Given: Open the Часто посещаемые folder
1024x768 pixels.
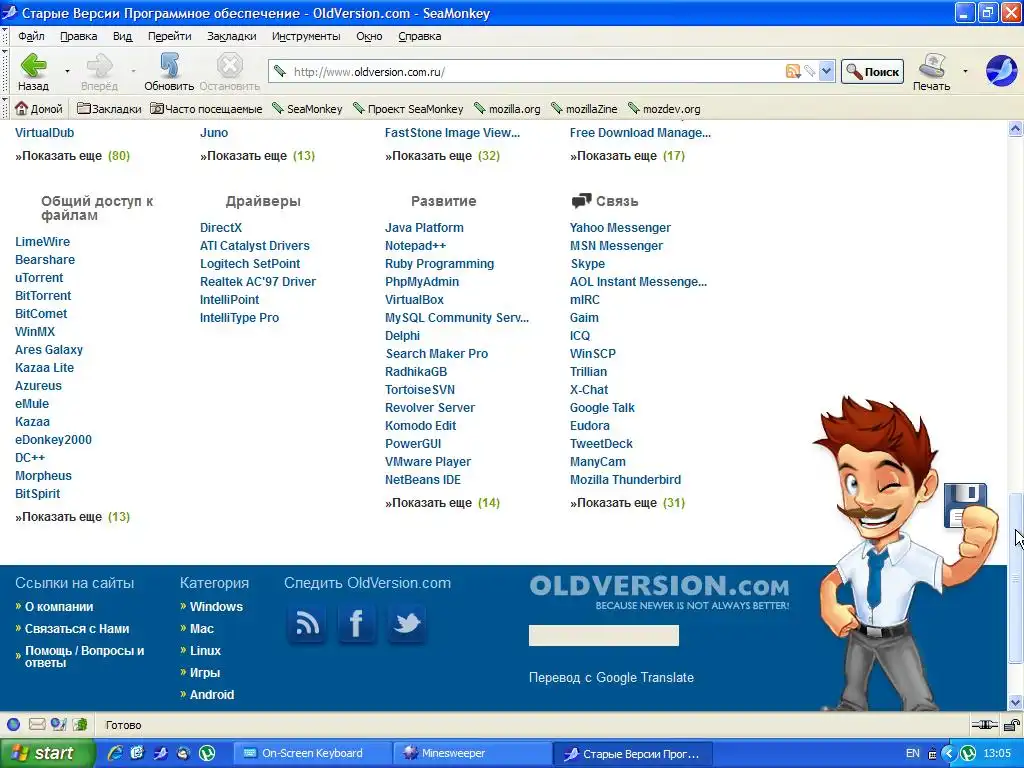Looking at the screenshot, I should click(x=206, y=109).
